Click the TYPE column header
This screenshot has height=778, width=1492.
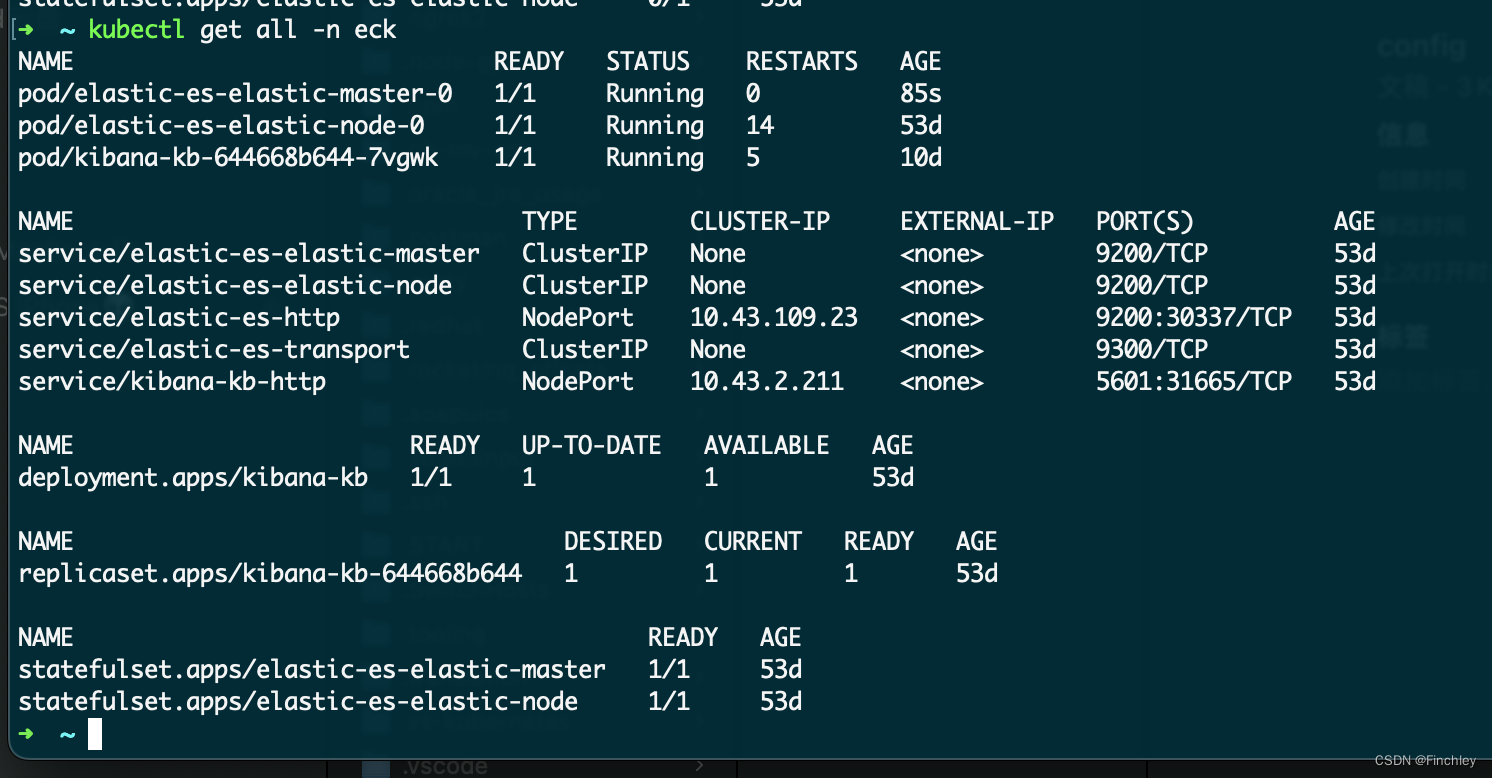tap(550, 222)
